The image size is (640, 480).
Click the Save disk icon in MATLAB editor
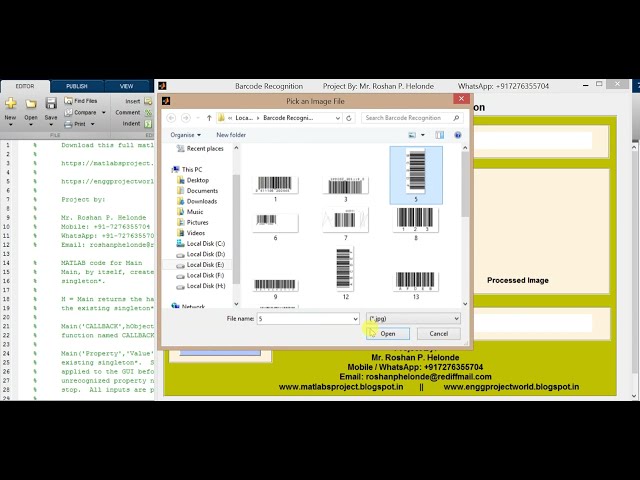[51, 103]
